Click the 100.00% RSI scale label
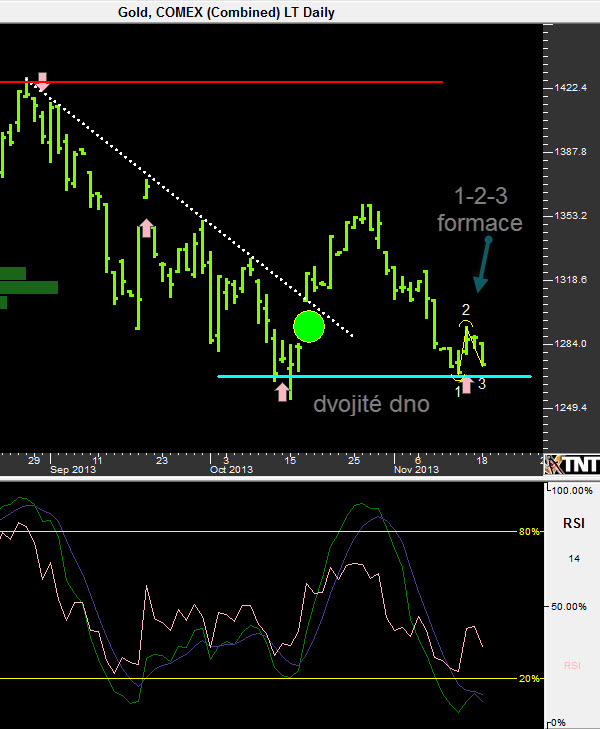This screenshot has width=600, height=729. [x=572, y=491]
